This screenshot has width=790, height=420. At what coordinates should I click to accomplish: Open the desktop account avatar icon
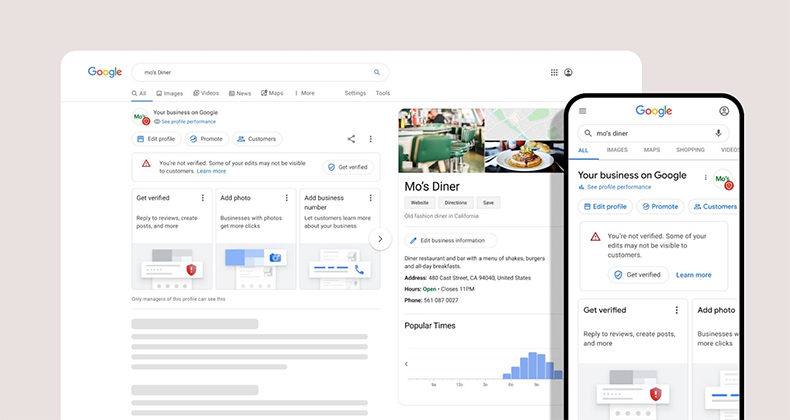point(568,73)
